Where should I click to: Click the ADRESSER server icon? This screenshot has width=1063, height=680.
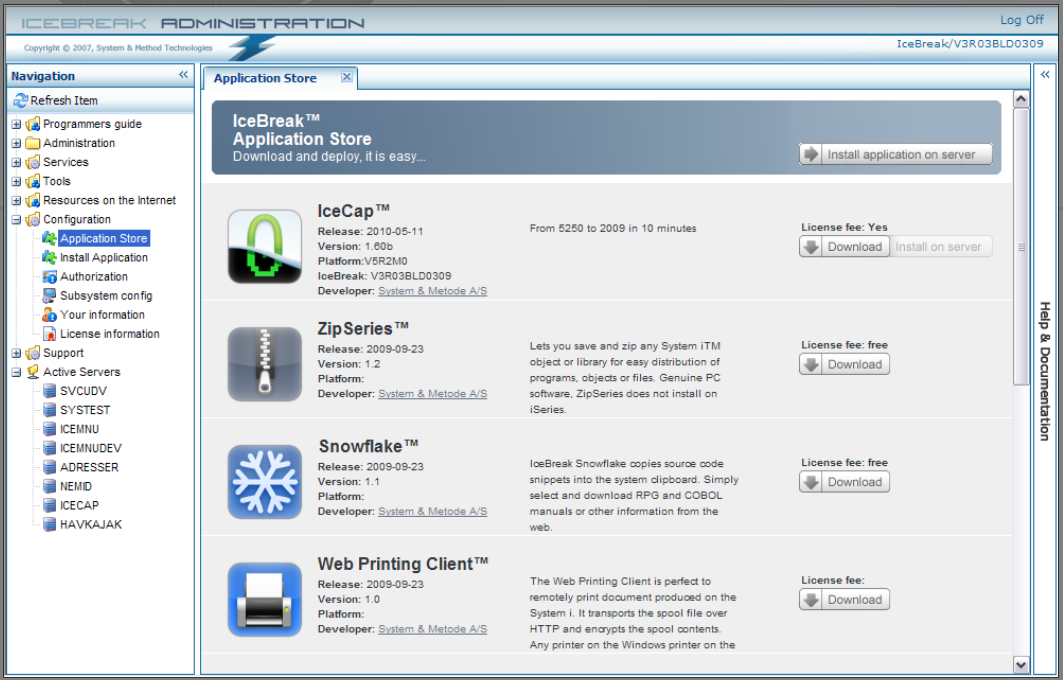pyautogui.click(x=49, y=467)
